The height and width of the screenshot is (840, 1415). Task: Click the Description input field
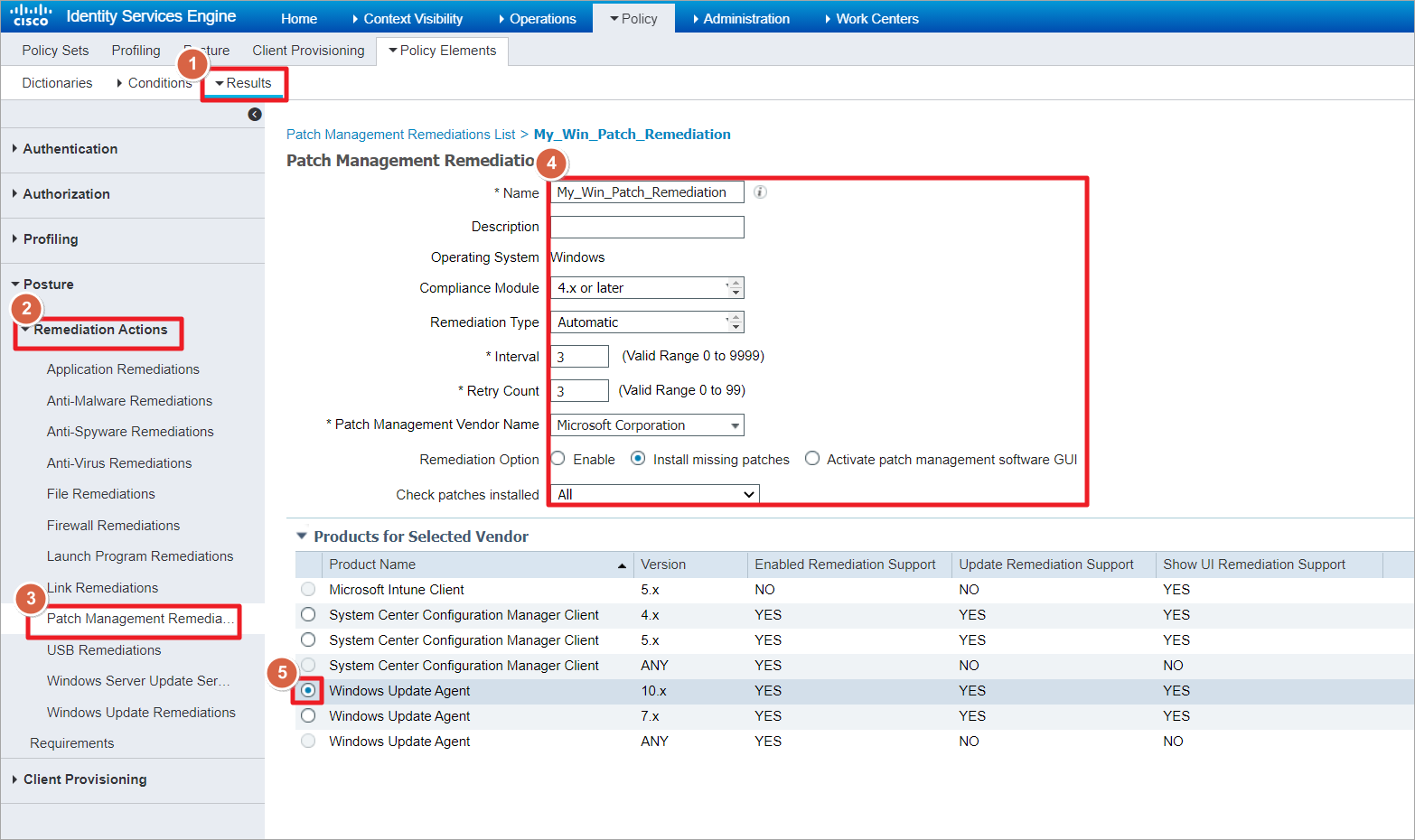click(x=647, y=227)
